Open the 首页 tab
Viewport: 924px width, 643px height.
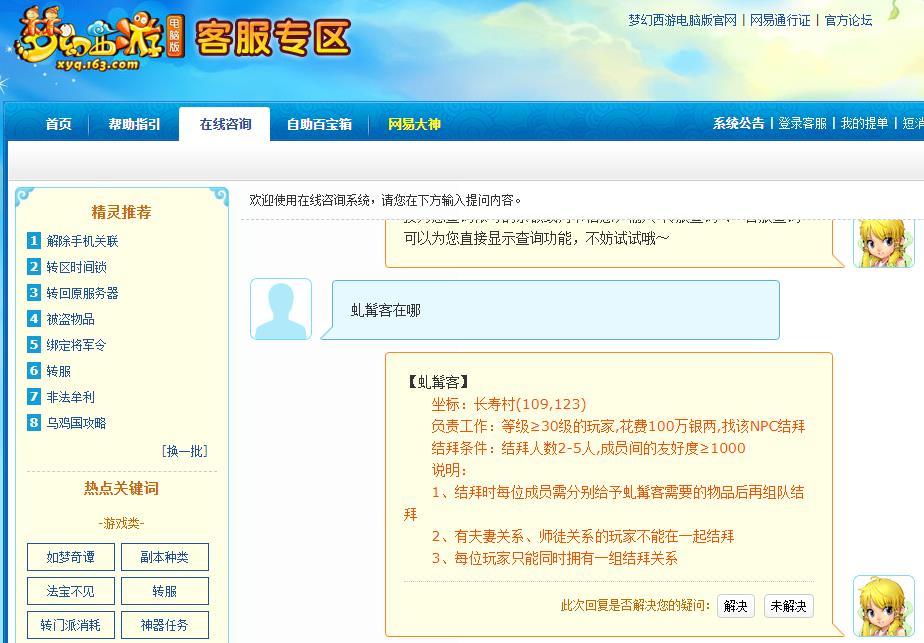pyautogui.click(x=58, y=124)
